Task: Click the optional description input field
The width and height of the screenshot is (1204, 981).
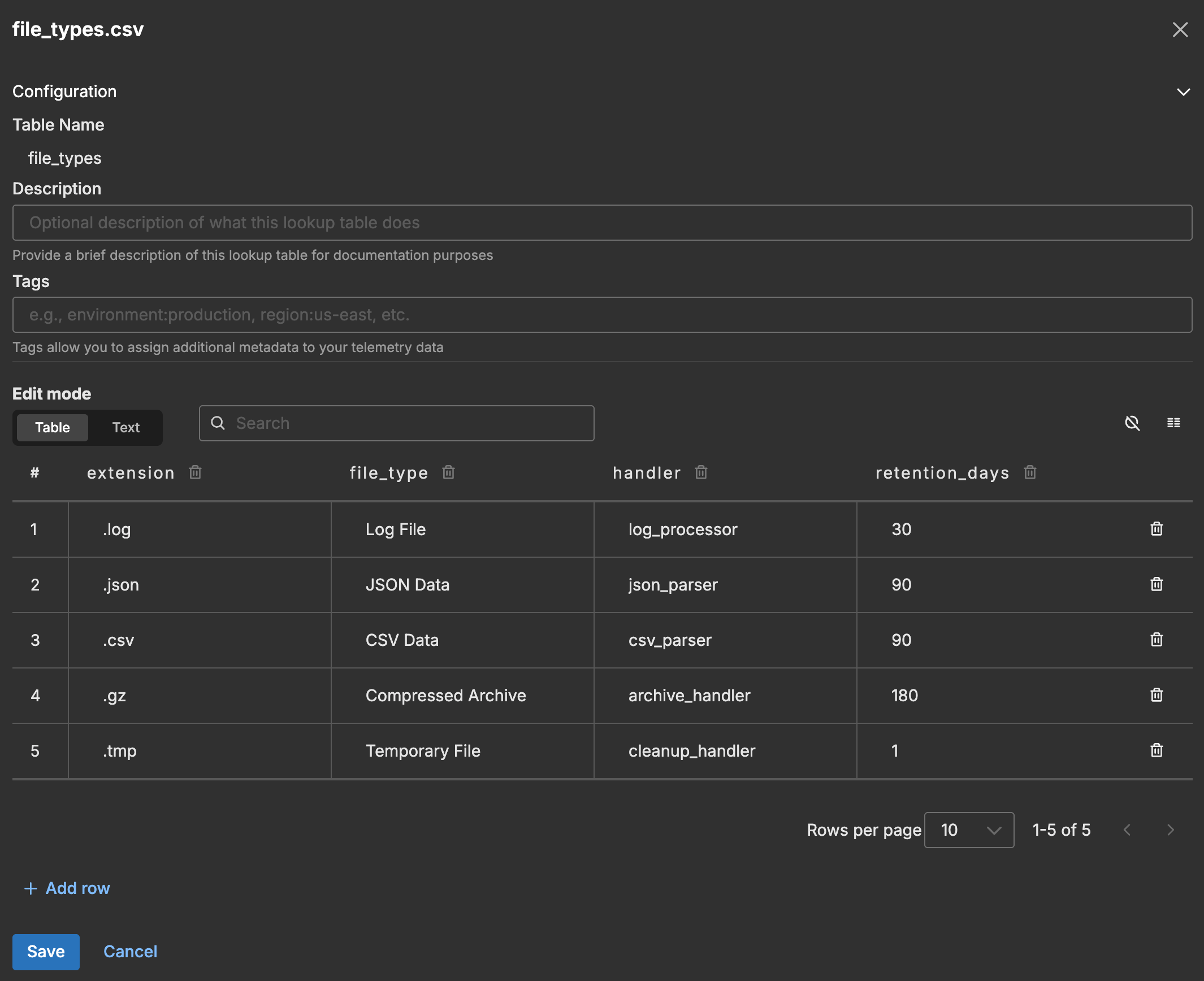Action: pyautogui.click(x=602, y=223)
